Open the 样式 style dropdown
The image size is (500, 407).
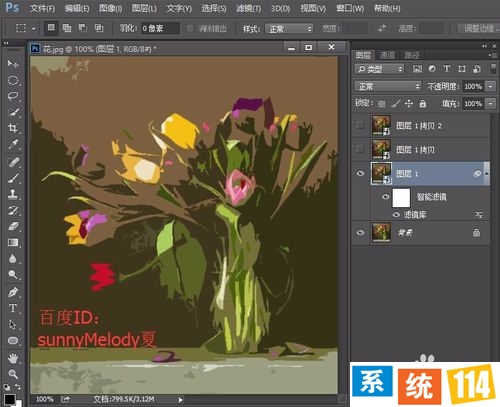click(x=289, y=29)
